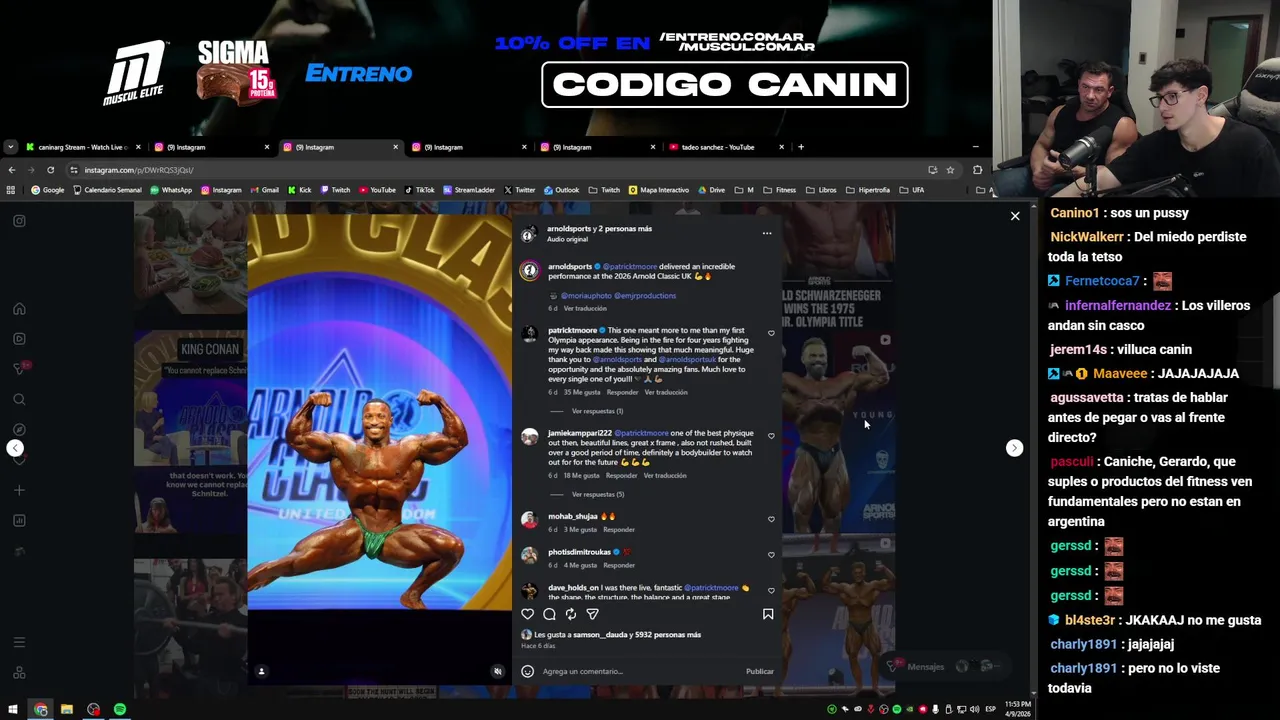Like mohab_shujaa's comment

(x=771, y=519)
